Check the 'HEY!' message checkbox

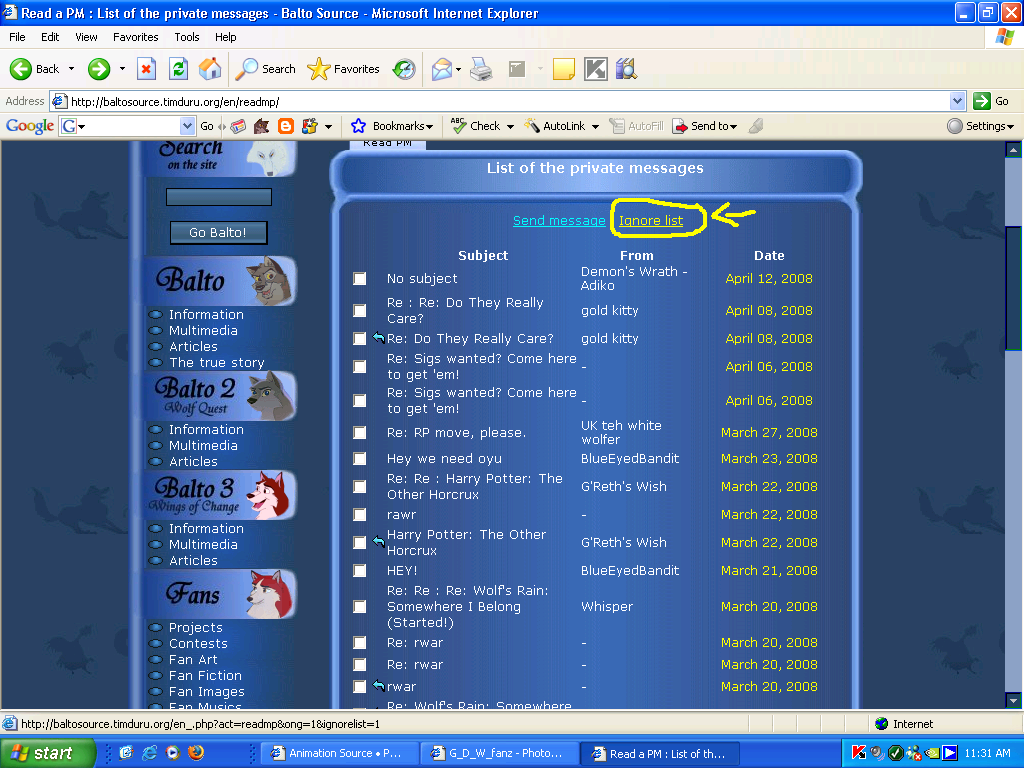pyautogui.click(x=360, y=571)
